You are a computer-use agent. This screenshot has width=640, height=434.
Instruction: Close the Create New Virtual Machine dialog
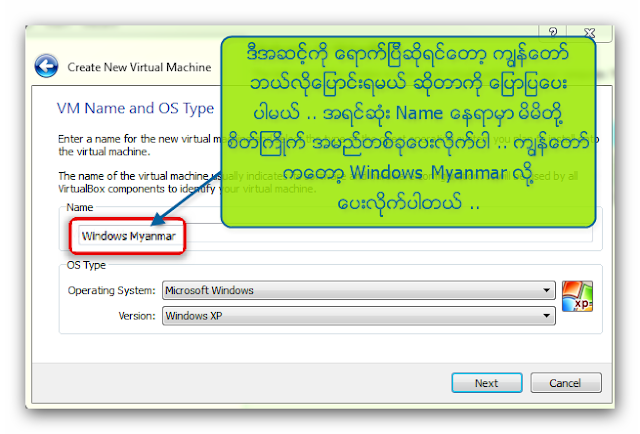pyautogui.click(x=589, y=33)
